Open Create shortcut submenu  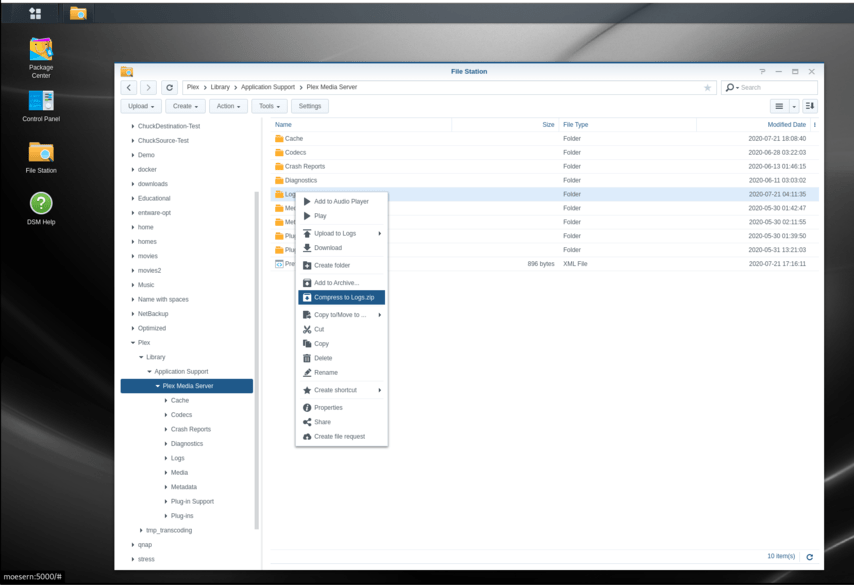(341, 390)
